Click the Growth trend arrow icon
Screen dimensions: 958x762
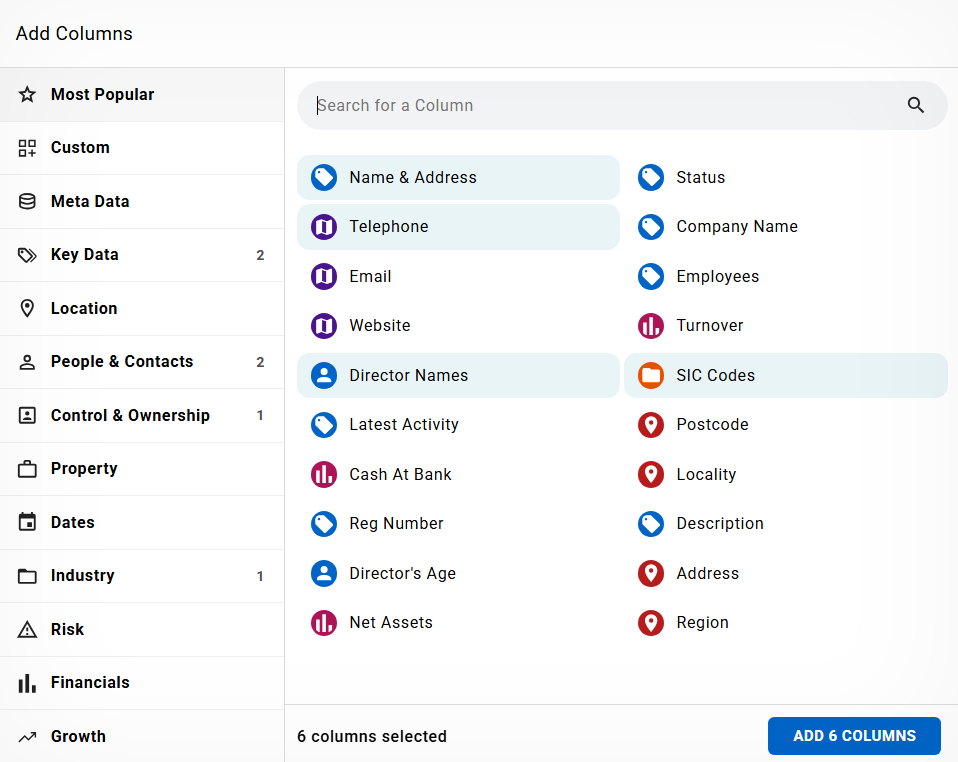pos(28,737)
